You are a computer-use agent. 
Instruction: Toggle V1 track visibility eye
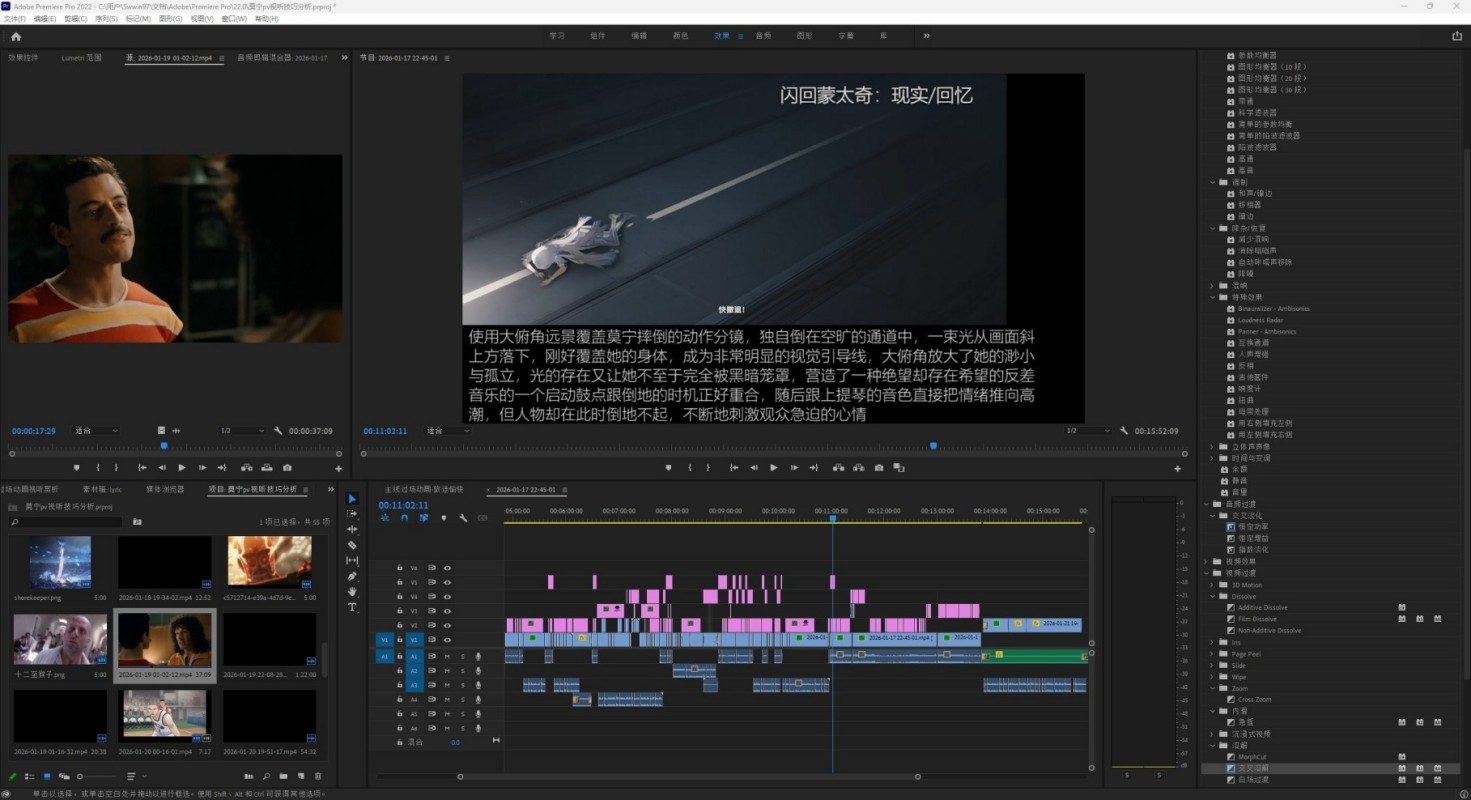coord(447,639)
